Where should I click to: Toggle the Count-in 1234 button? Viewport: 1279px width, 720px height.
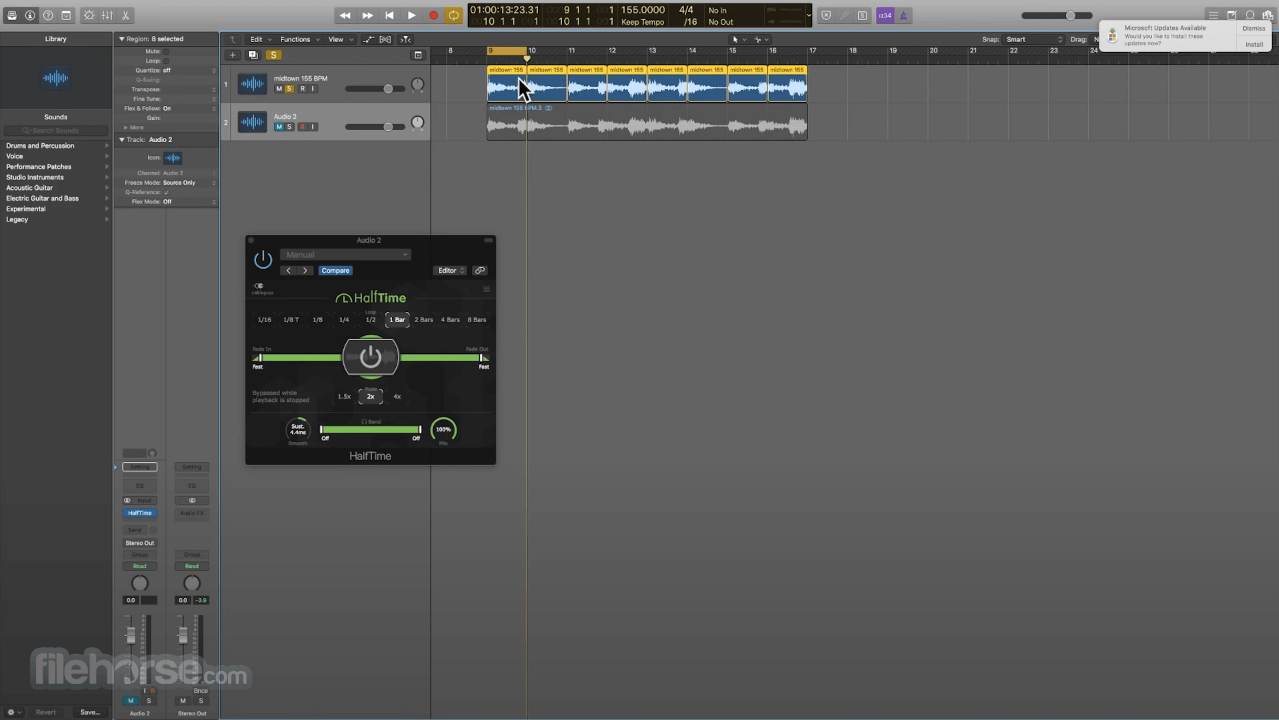pos(885,15)
